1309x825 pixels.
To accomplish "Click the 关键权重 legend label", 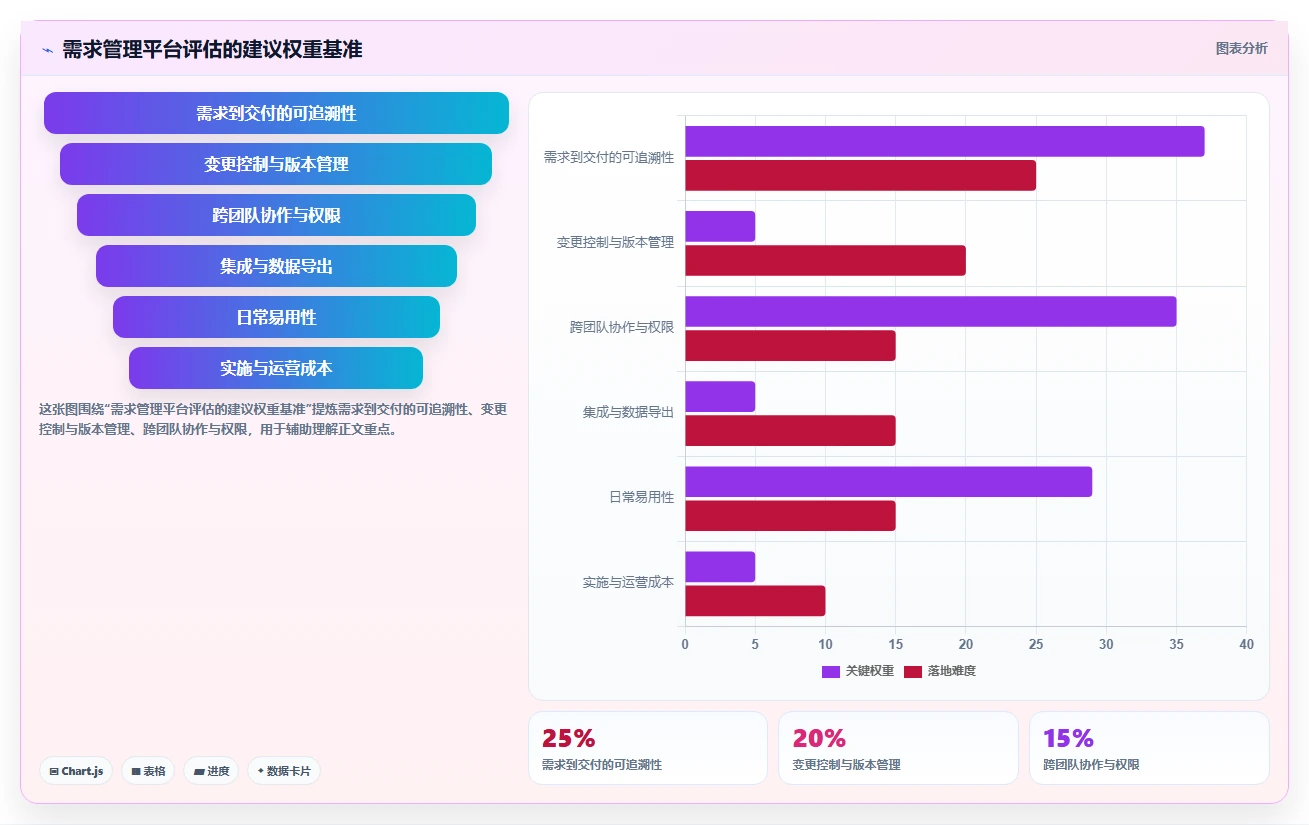I will [x=870, y=671].
